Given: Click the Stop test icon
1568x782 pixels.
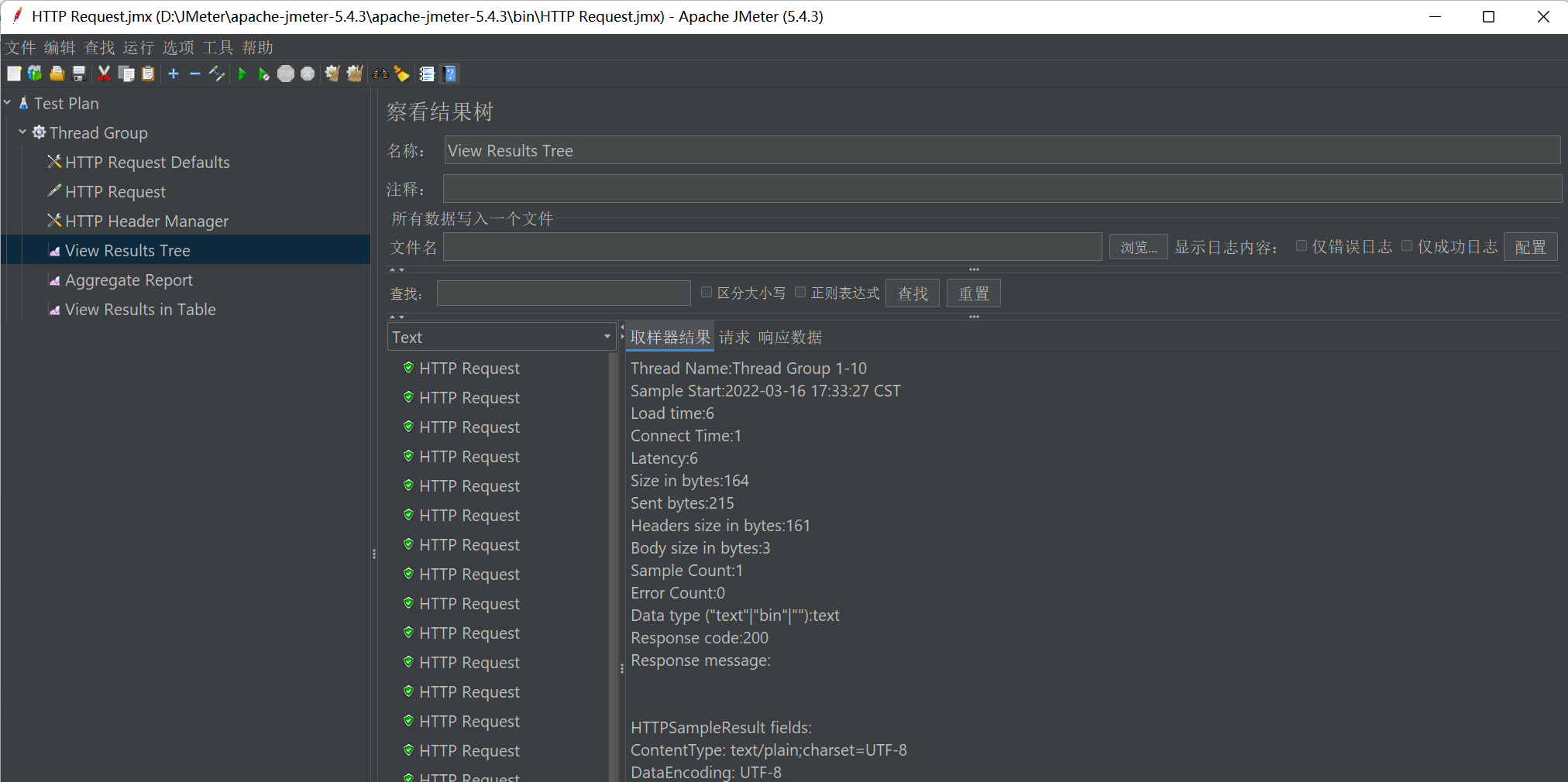Looking at the screenshot, I should click(x=286, y=74).
